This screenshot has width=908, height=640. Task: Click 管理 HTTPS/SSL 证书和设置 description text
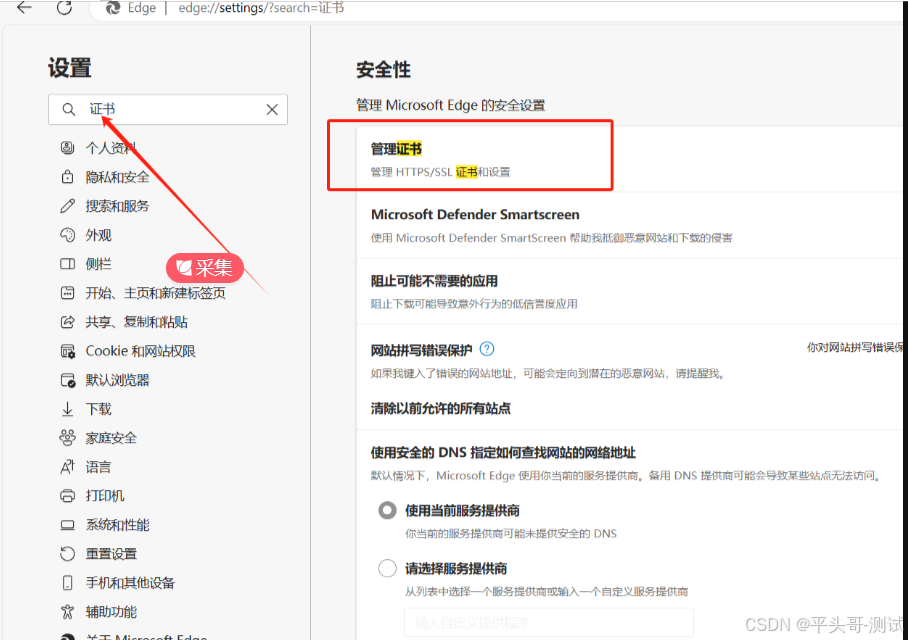[x=440, y=172]
